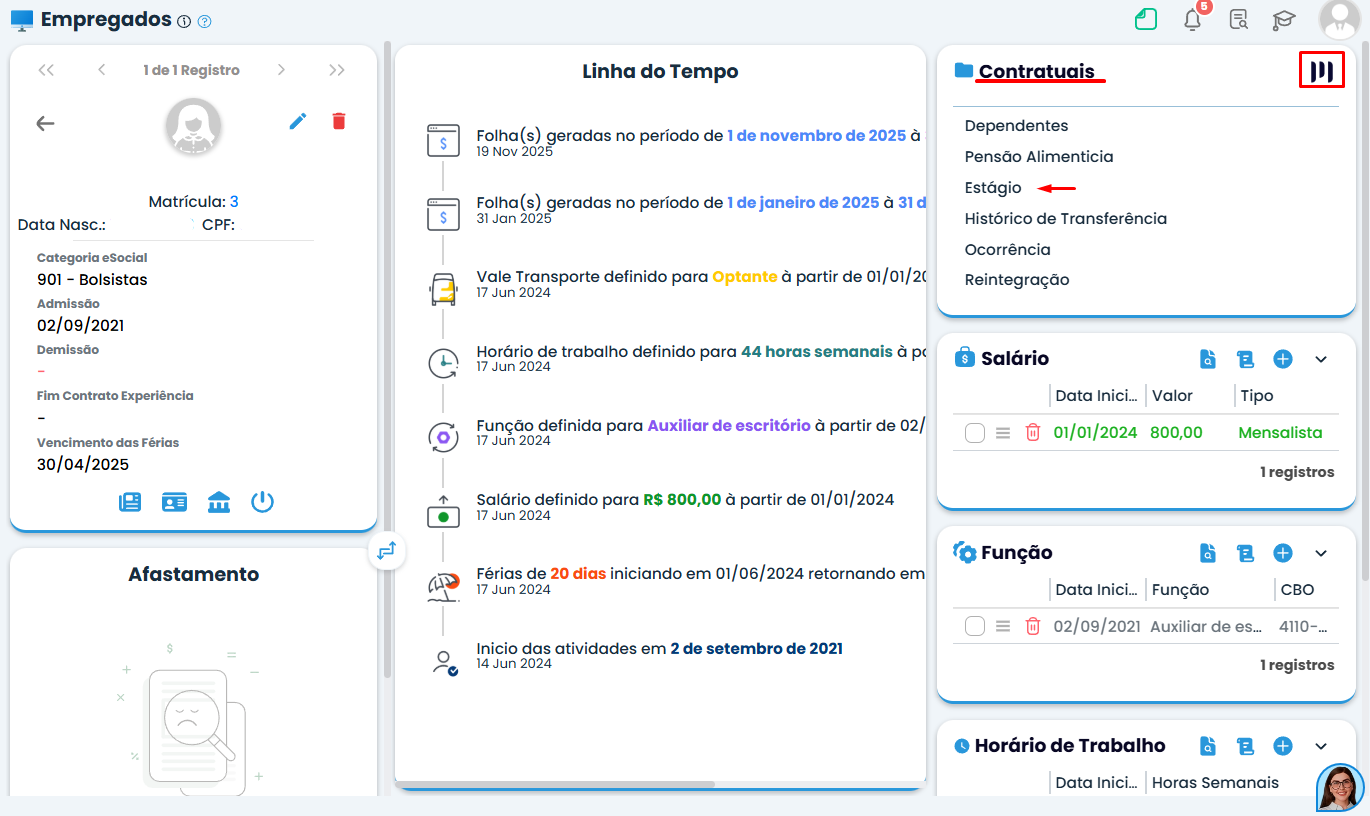Open Reintegração in Contratuais menu

[1017, 280]
